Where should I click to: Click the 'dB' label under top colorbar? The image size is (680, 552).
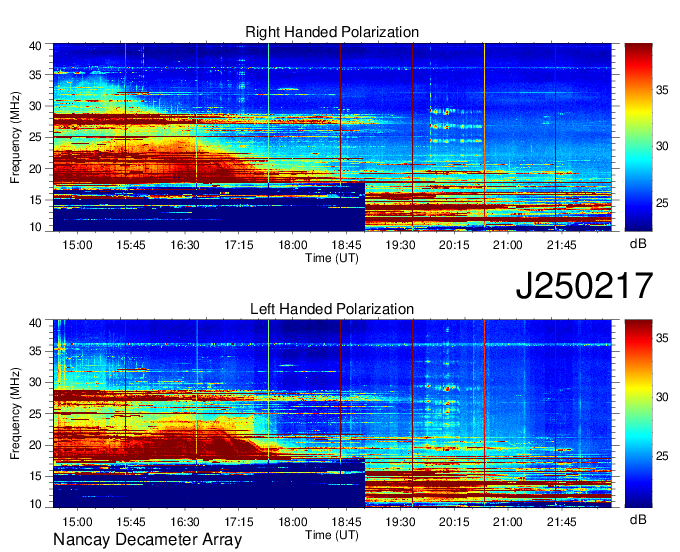638,243
